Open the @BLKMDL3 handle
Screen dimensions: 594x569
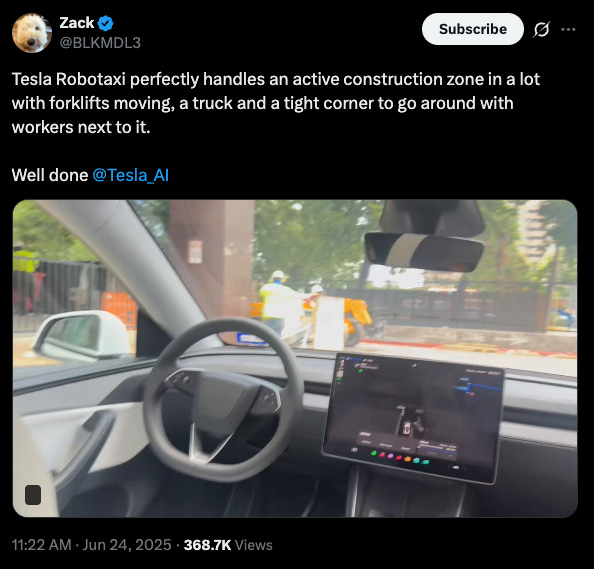[100, 43]
